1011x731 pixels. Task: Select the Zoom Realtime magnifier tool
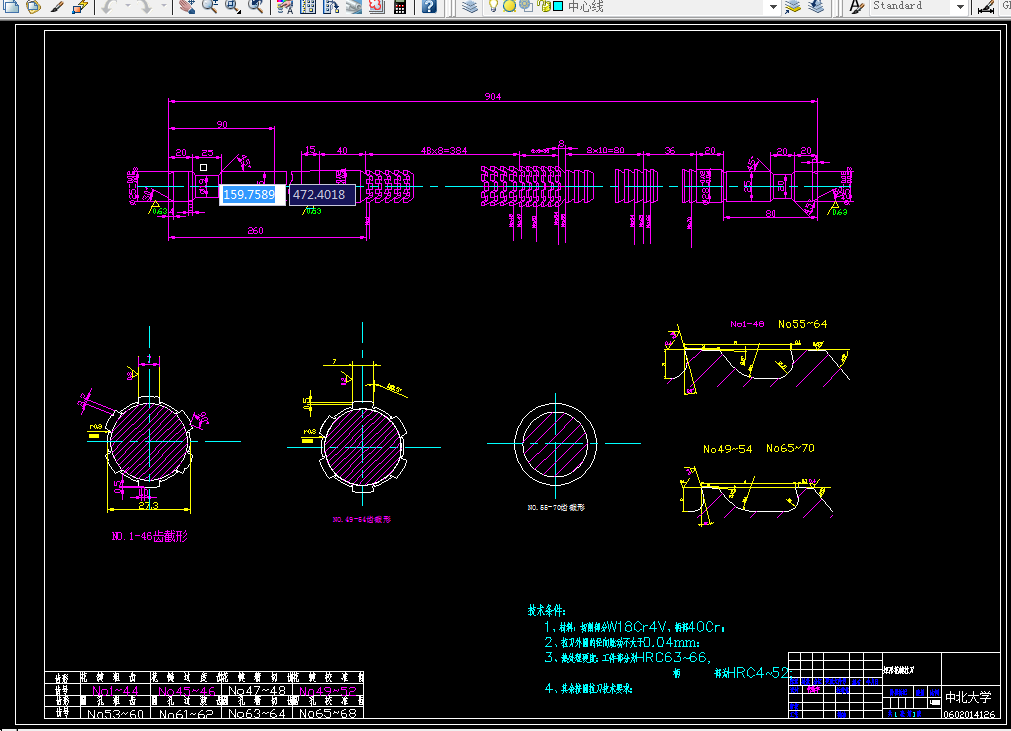point(210,6)
